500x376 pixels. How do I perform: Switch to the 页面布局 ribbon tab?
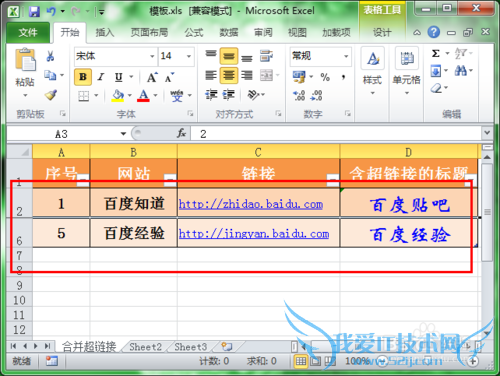coord(149,33)
